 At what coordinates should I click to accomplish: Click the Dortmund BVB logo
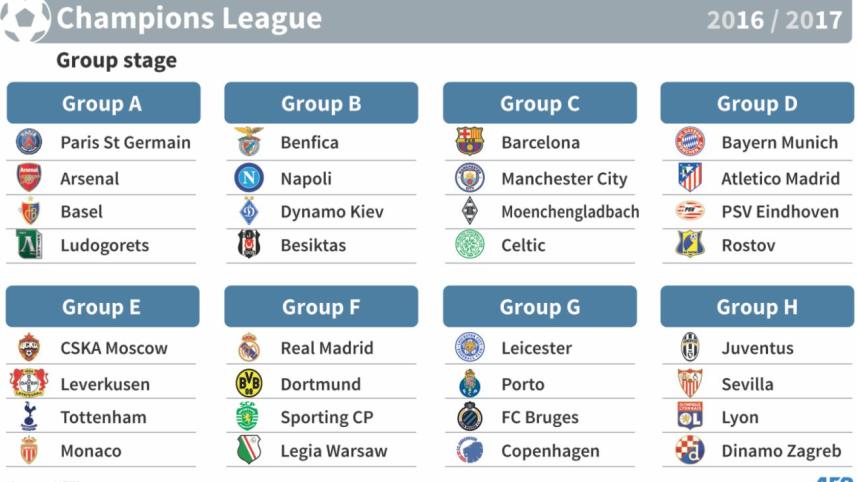(x=248, y=383)
